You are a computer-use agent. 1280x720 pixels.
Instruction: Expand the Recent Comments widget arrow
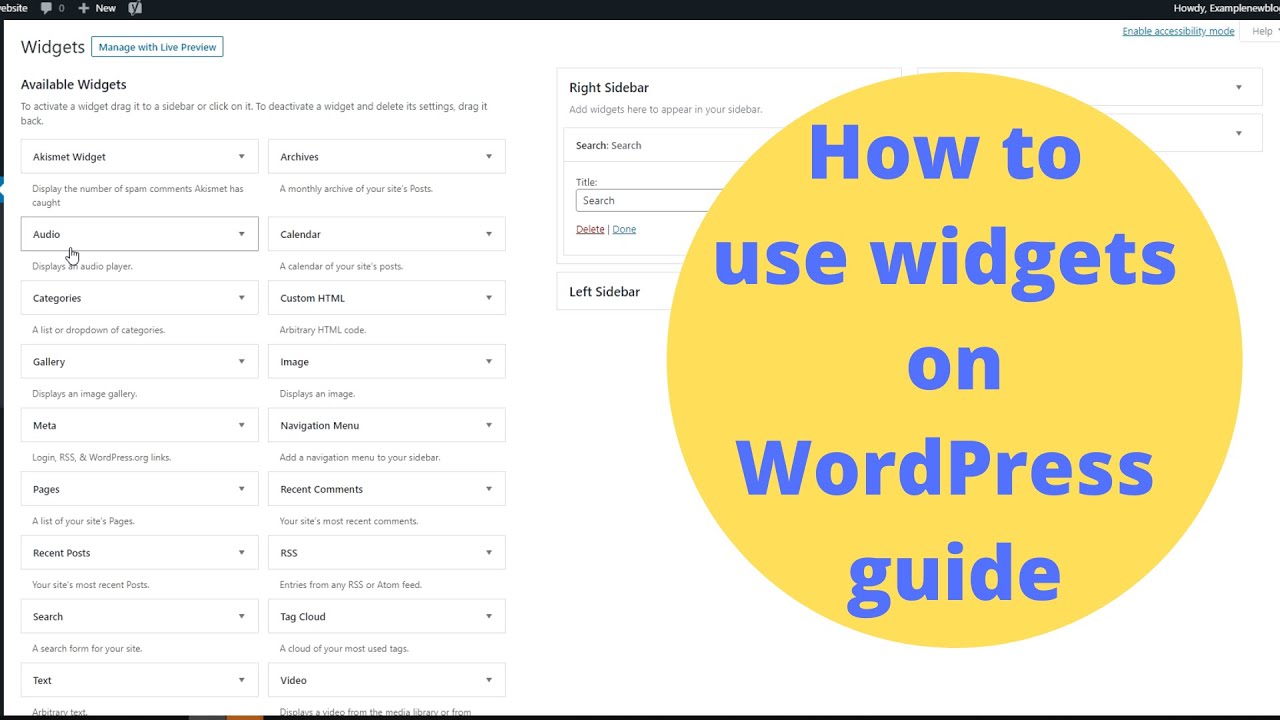click(489, 489)
